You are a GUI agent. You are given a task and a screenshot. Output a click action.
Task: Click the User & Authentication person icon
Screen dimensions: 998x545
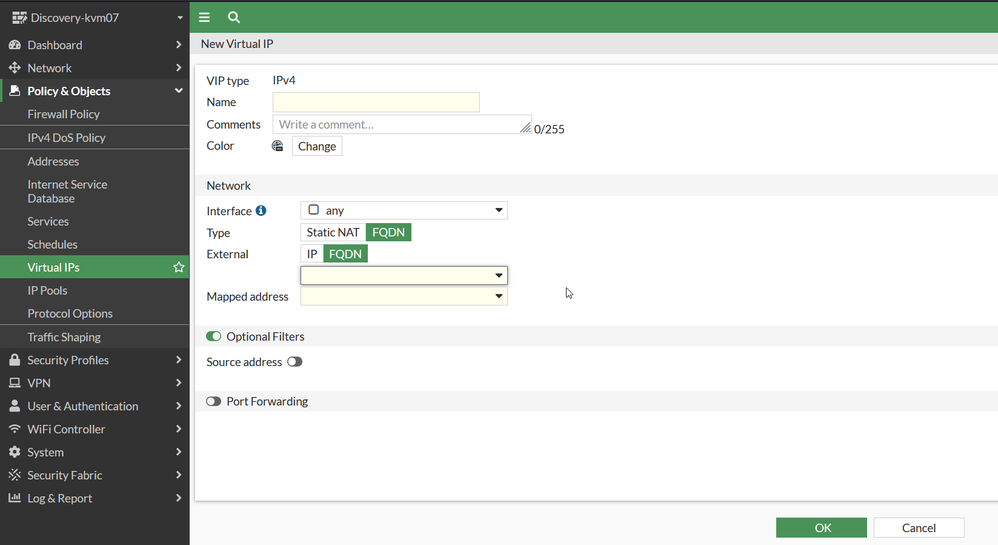tap(15, 406)
